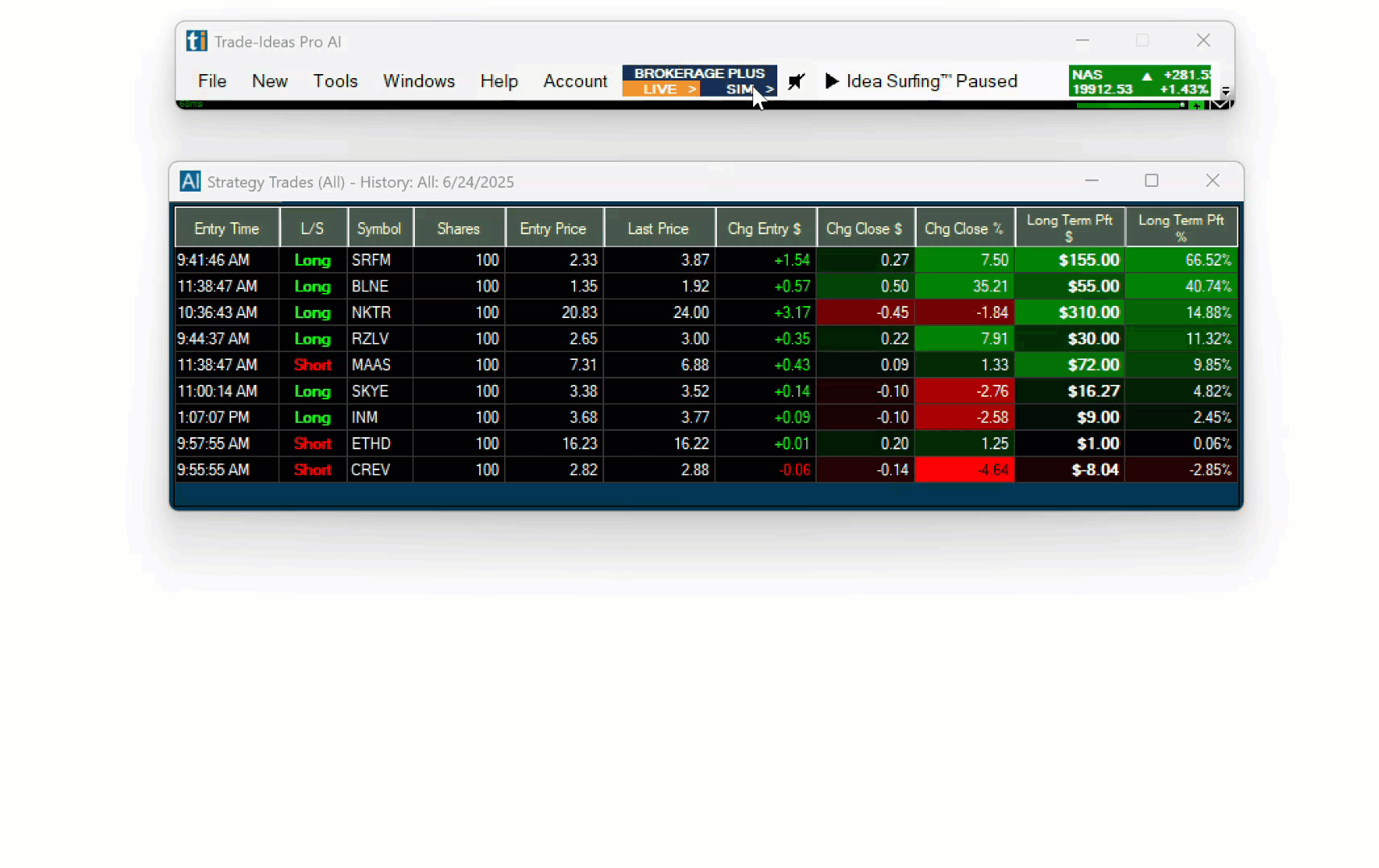The width and height of the screenshot is (1379, 868).
Task: Sort by the Long Term Pft % header
Action: [1181, 228]
